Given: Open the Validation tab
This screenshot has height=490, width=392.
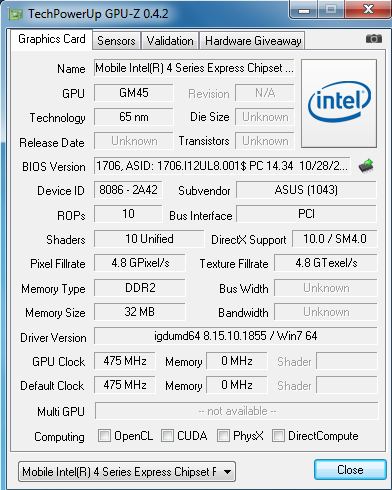Looking at the screenshot, I should pos(170,41).
